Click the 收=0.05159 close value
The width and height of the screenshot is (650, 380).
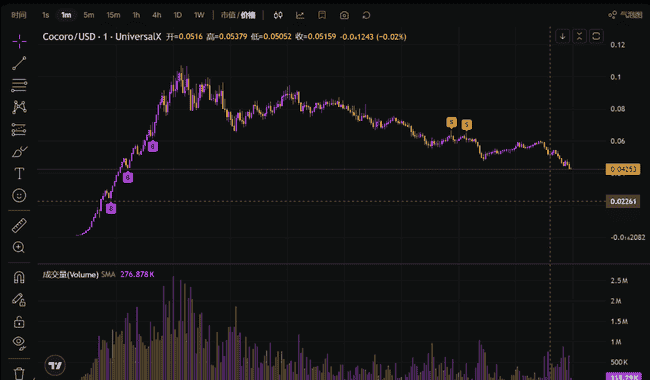[316, 36]
